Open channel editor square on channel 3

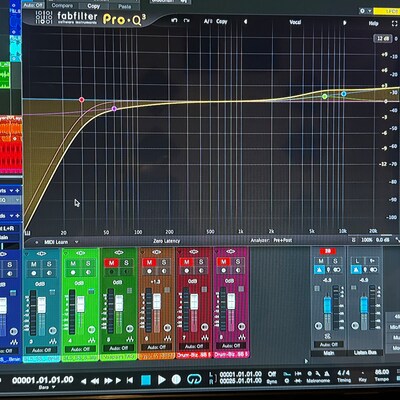(52, 292)
